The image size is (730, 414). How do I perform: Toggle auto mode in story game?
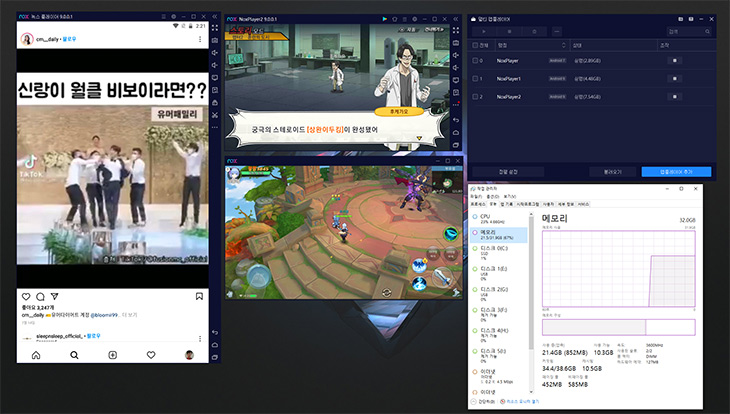(x=409, y=29)
